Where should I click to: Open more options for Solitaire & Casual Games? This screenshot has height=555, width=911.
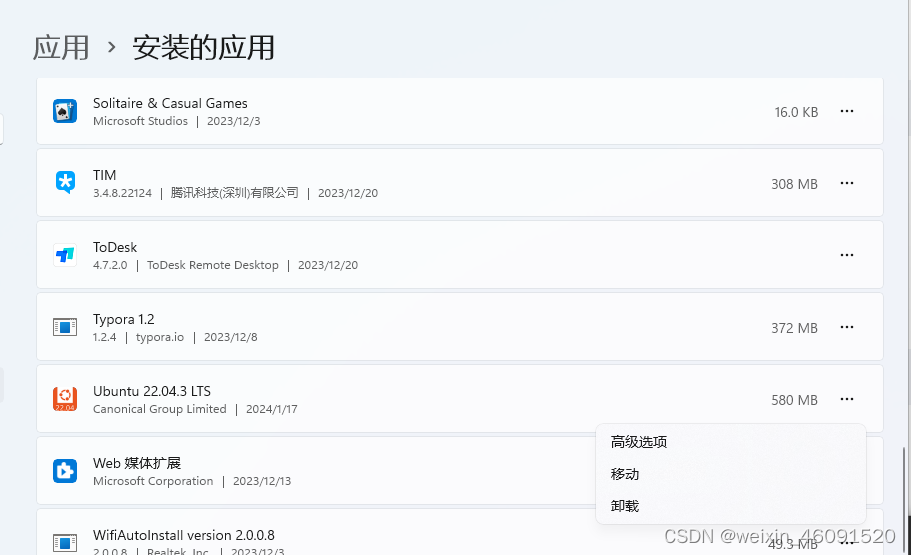click(847, 111)
